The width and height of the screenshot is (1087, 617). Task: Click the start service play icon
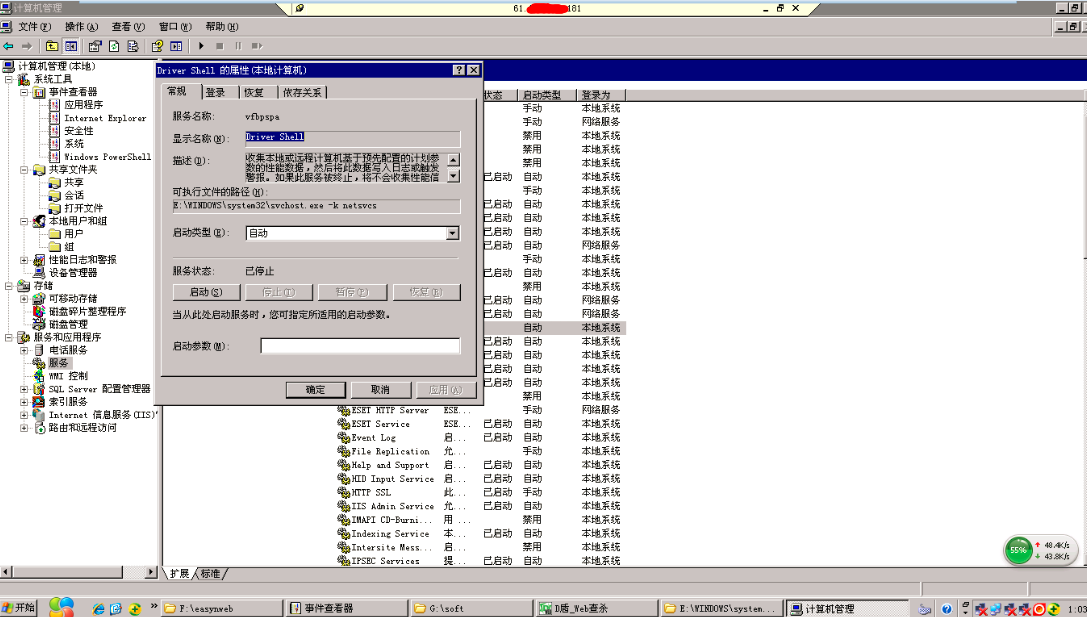tap(201, 46)
